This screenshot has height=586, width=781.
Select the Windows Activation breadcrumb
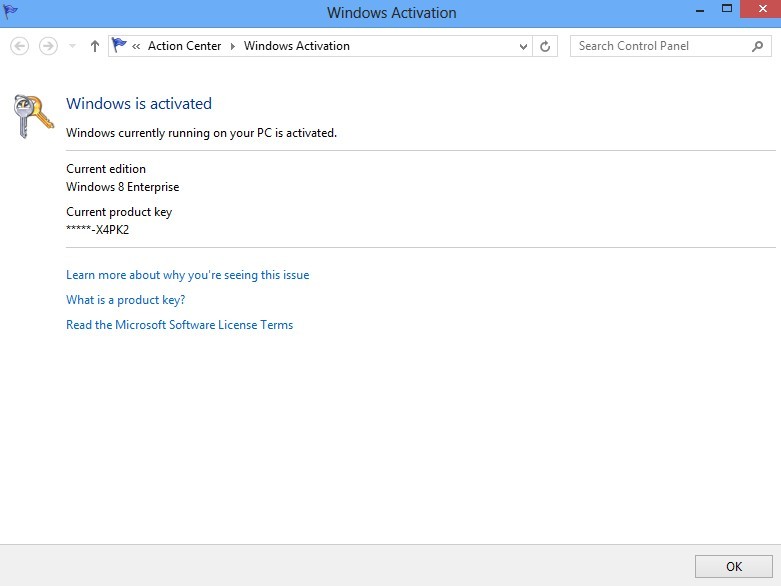pyautogui.click(x=296, y=46)
